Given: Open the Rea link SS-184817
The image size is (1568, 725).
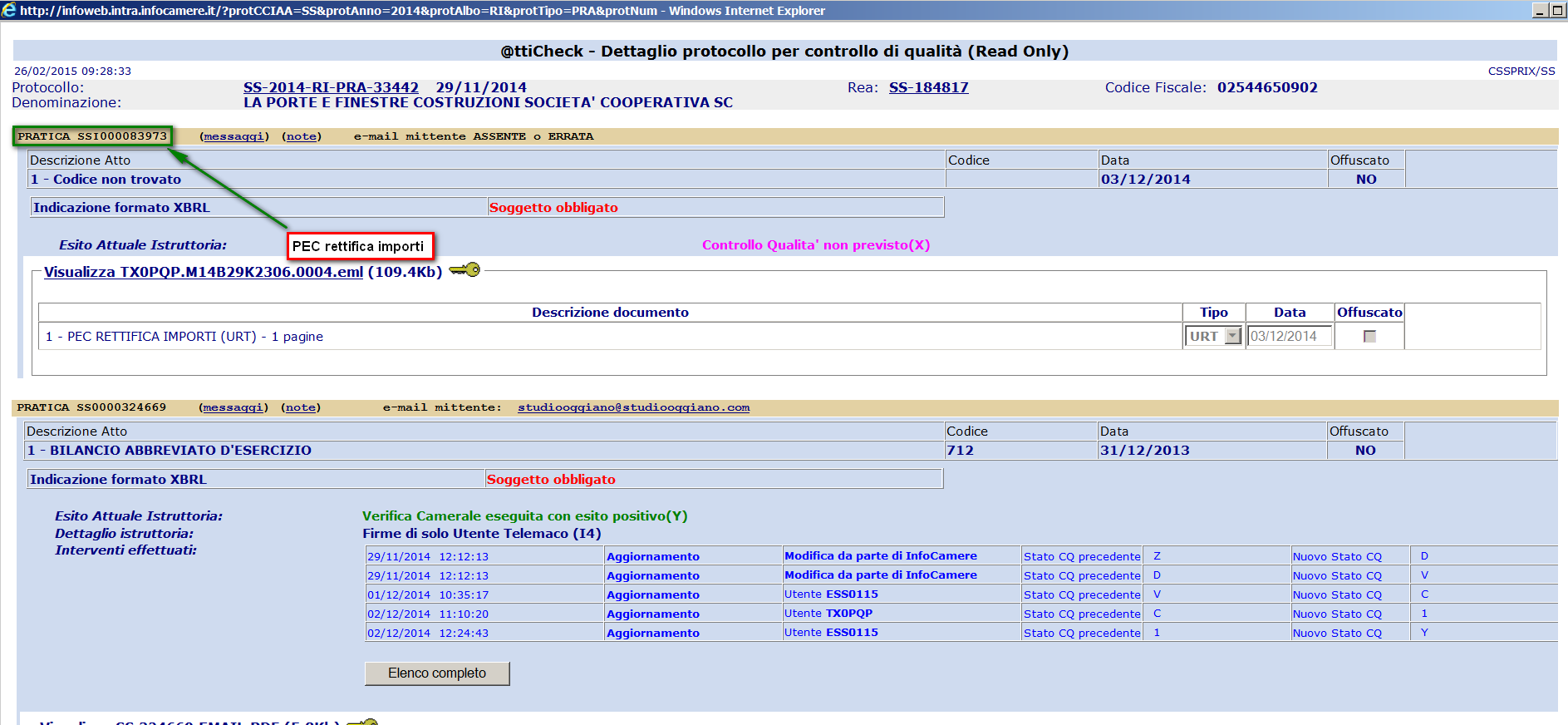Looking at the screenshot, I should click(928, 87).
